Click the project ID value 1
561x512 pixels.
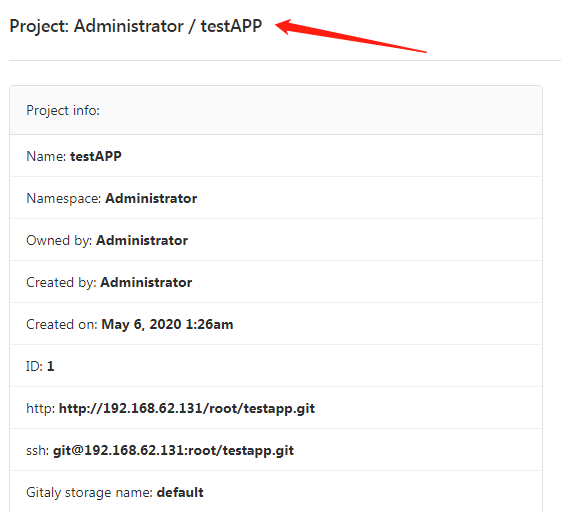[50, 366]
